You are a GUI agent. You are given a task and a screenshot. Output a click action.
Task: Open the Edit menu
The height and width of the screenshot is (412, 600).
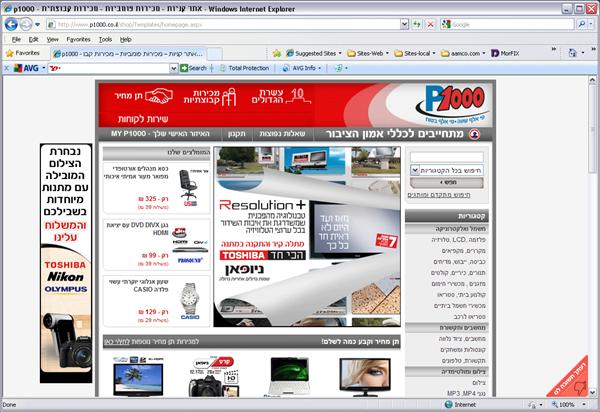tap(33, 39)
